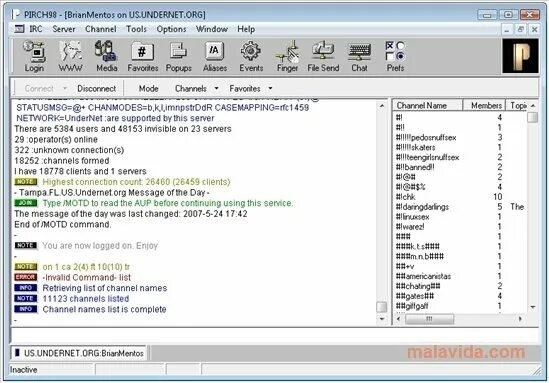Viewport: 549px width, 383px height.
Task: Open the Favorites hash icon in toolbar
Action: (143, 56)
